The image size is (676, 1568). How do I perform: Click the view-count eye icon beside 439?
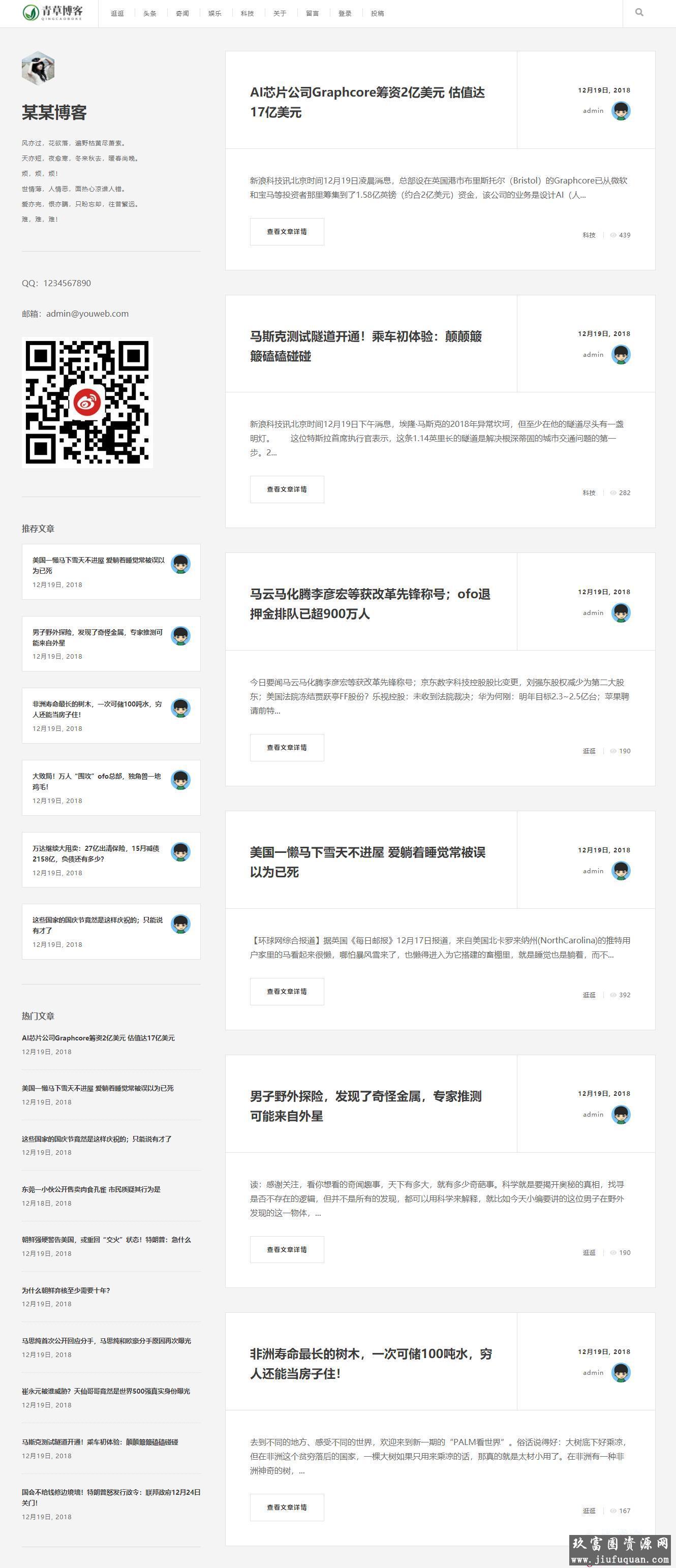click(613, 235)
